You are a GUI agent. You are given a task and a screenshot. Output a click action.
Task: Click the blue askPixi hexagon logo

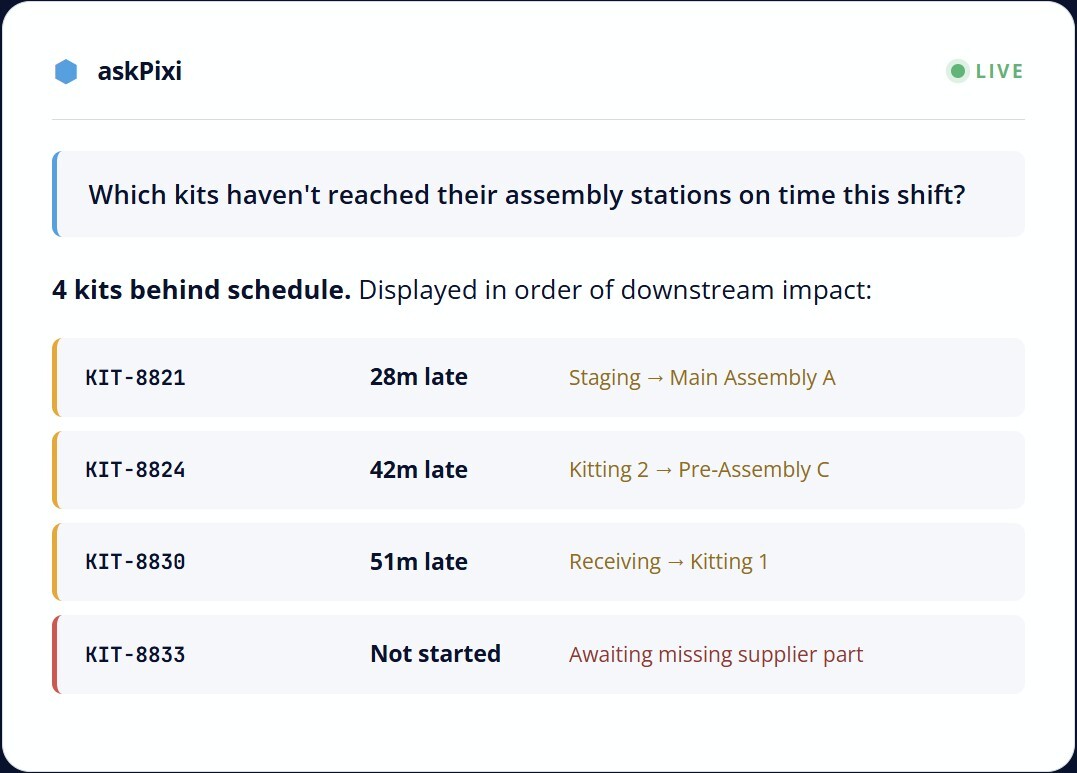pos(66,71)
